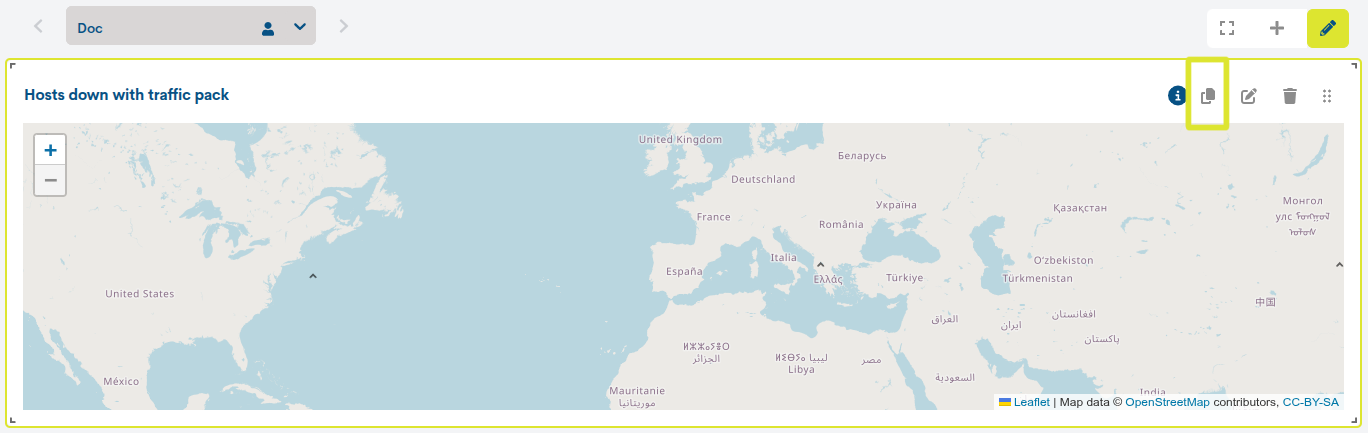Open the Doc dashboard dropdown

coord(191,27)
